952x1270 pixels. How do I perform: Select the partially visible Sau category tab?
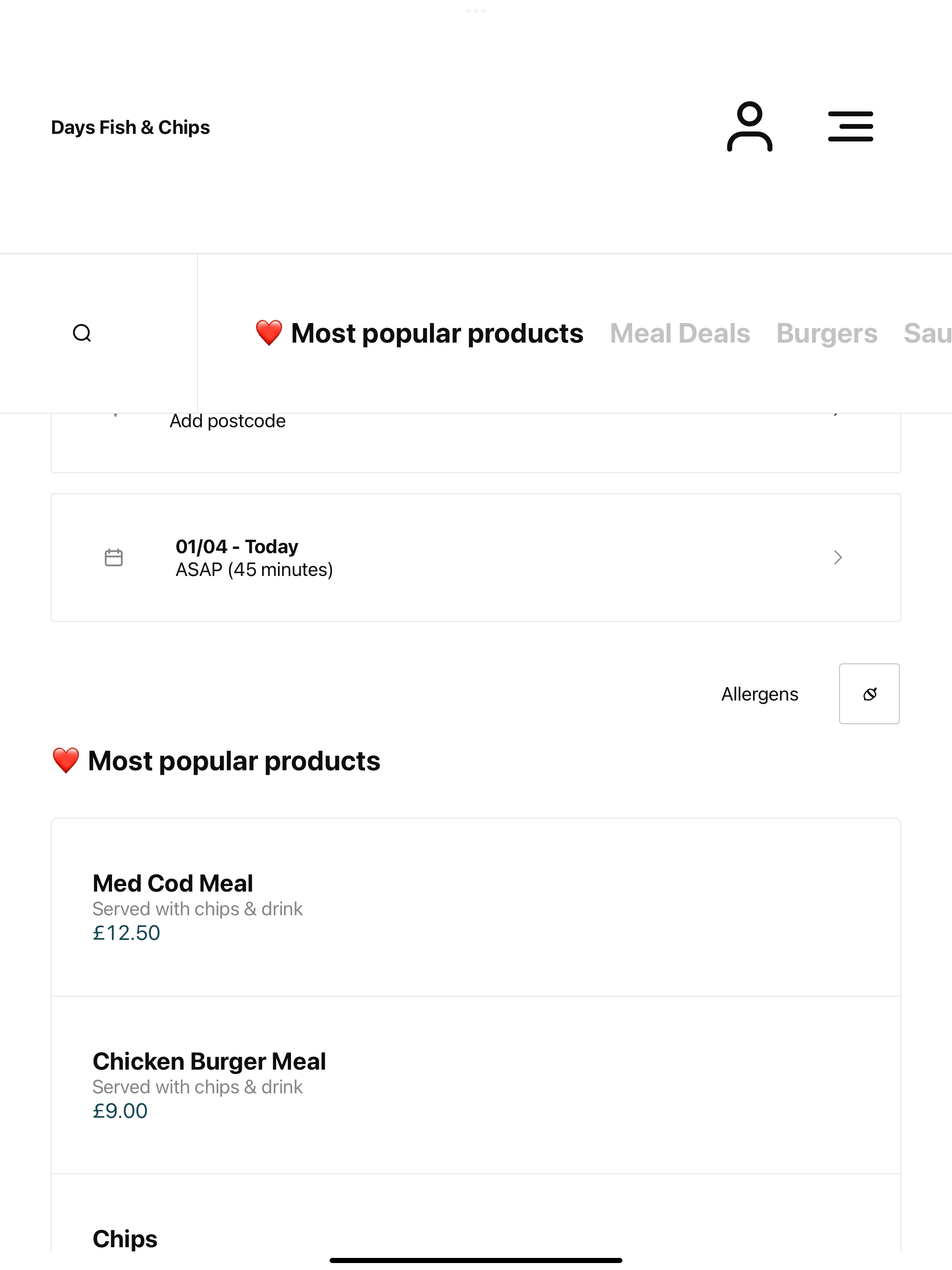click(927, 333)
